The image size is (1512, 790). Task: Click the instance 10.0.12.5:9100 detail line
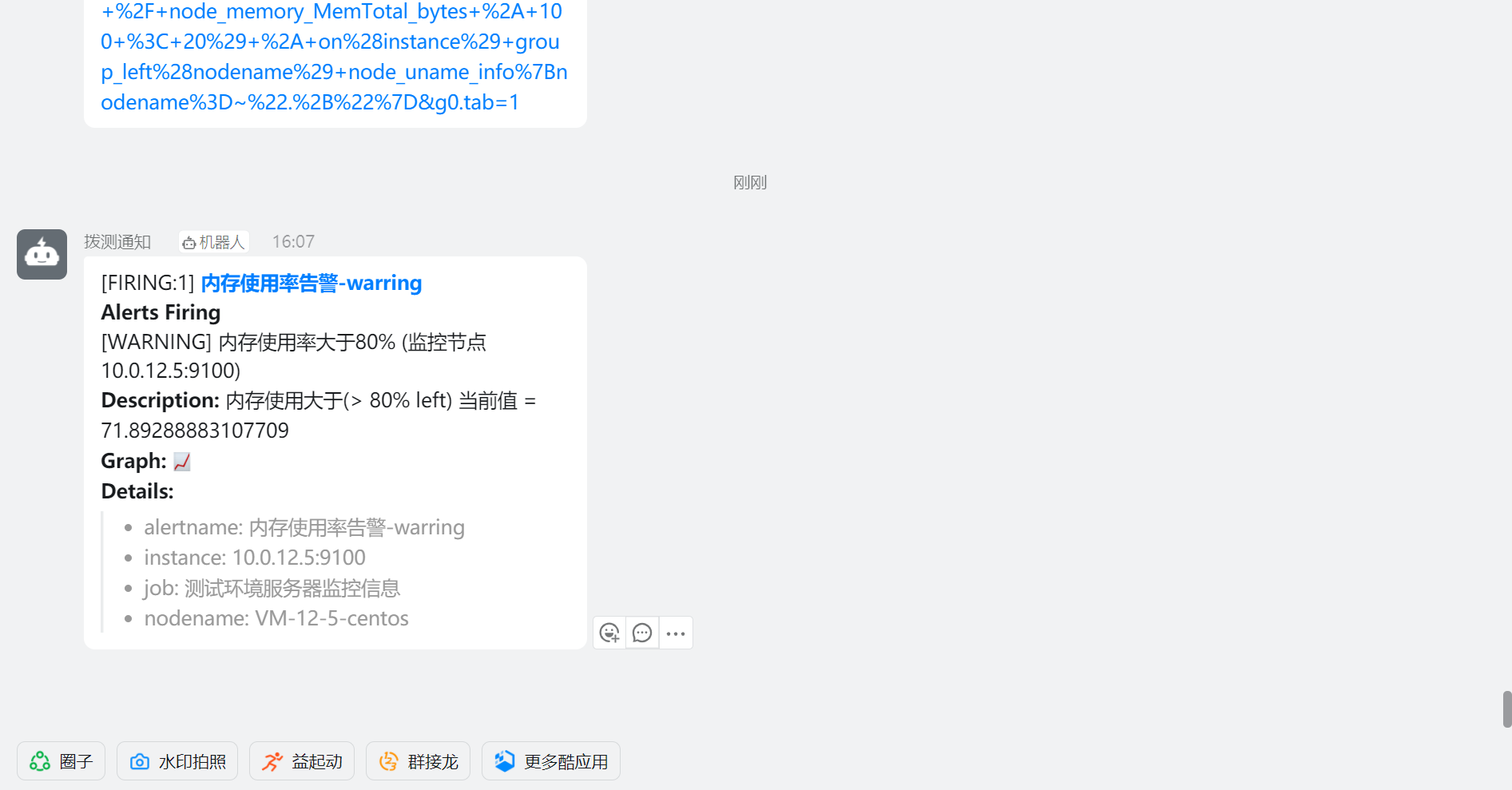click(x=255, y=558)
